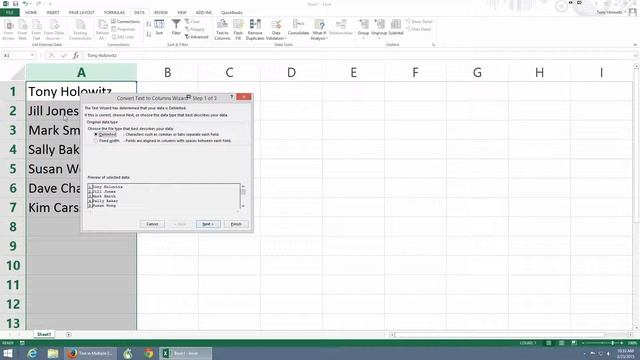Click the Windows Start button
The image size is (640, 360).
coord(8,353)
